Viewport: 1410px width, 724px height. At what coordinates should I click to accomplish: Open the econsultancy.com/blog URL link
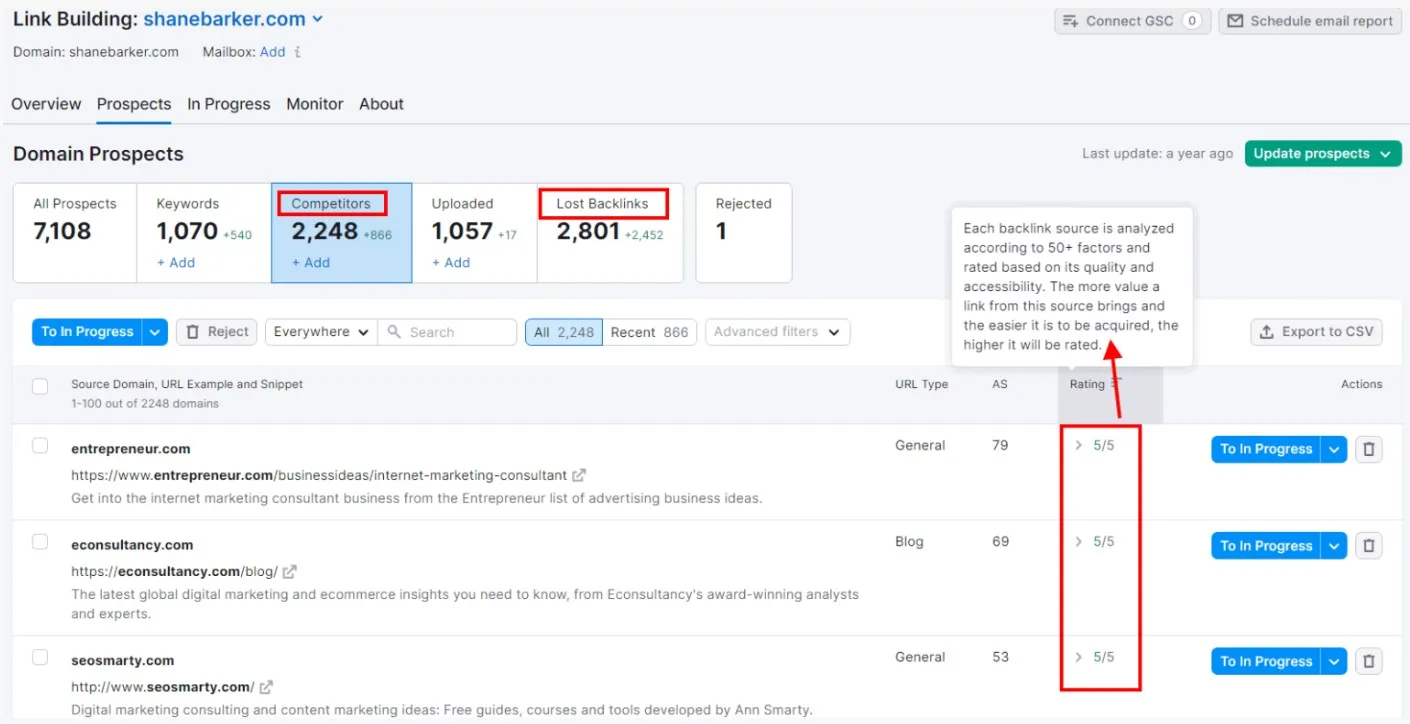pos(174,571)
